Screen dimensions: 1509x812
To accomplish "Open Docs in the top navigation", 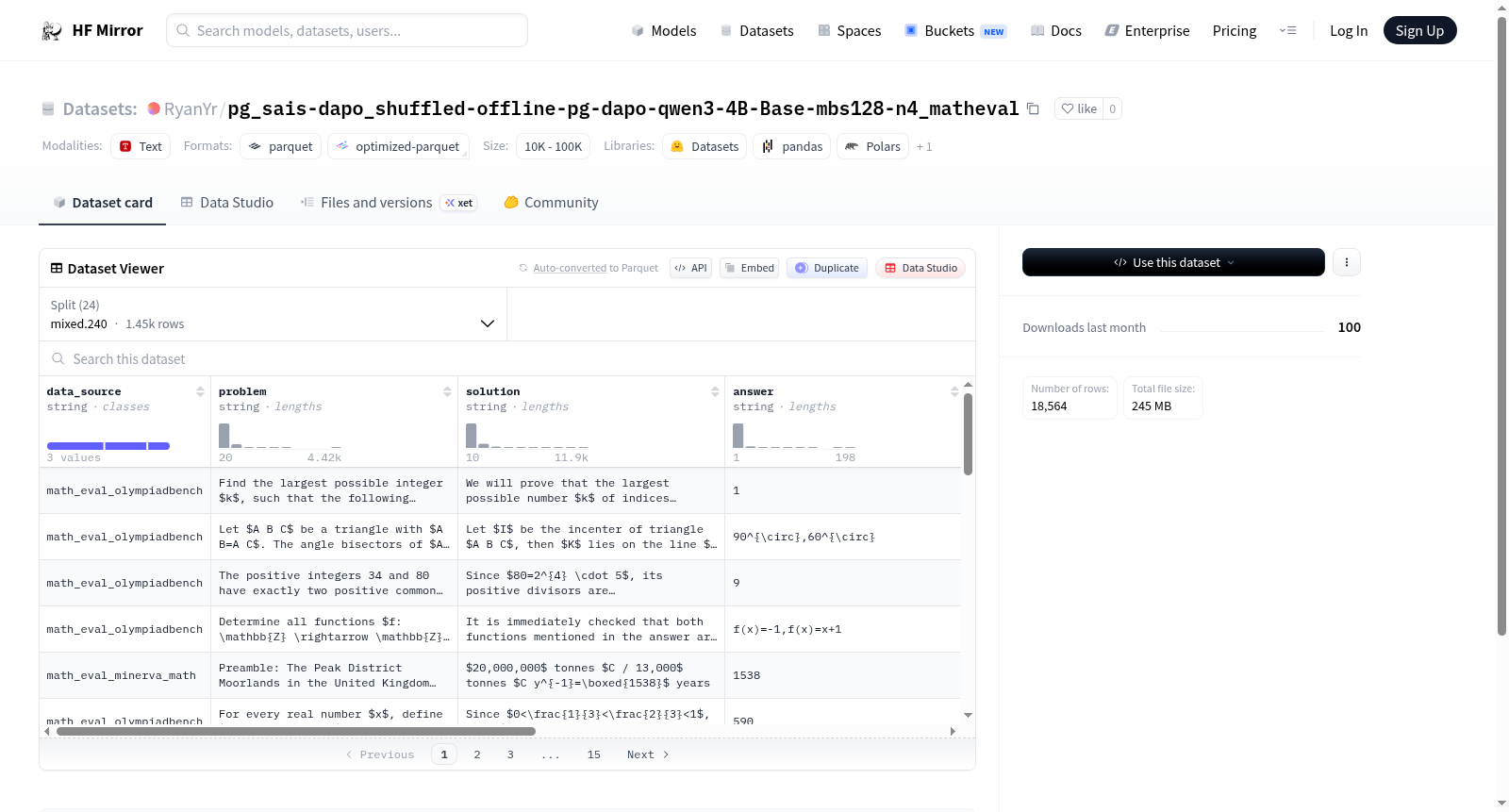I will (1056, 30).
